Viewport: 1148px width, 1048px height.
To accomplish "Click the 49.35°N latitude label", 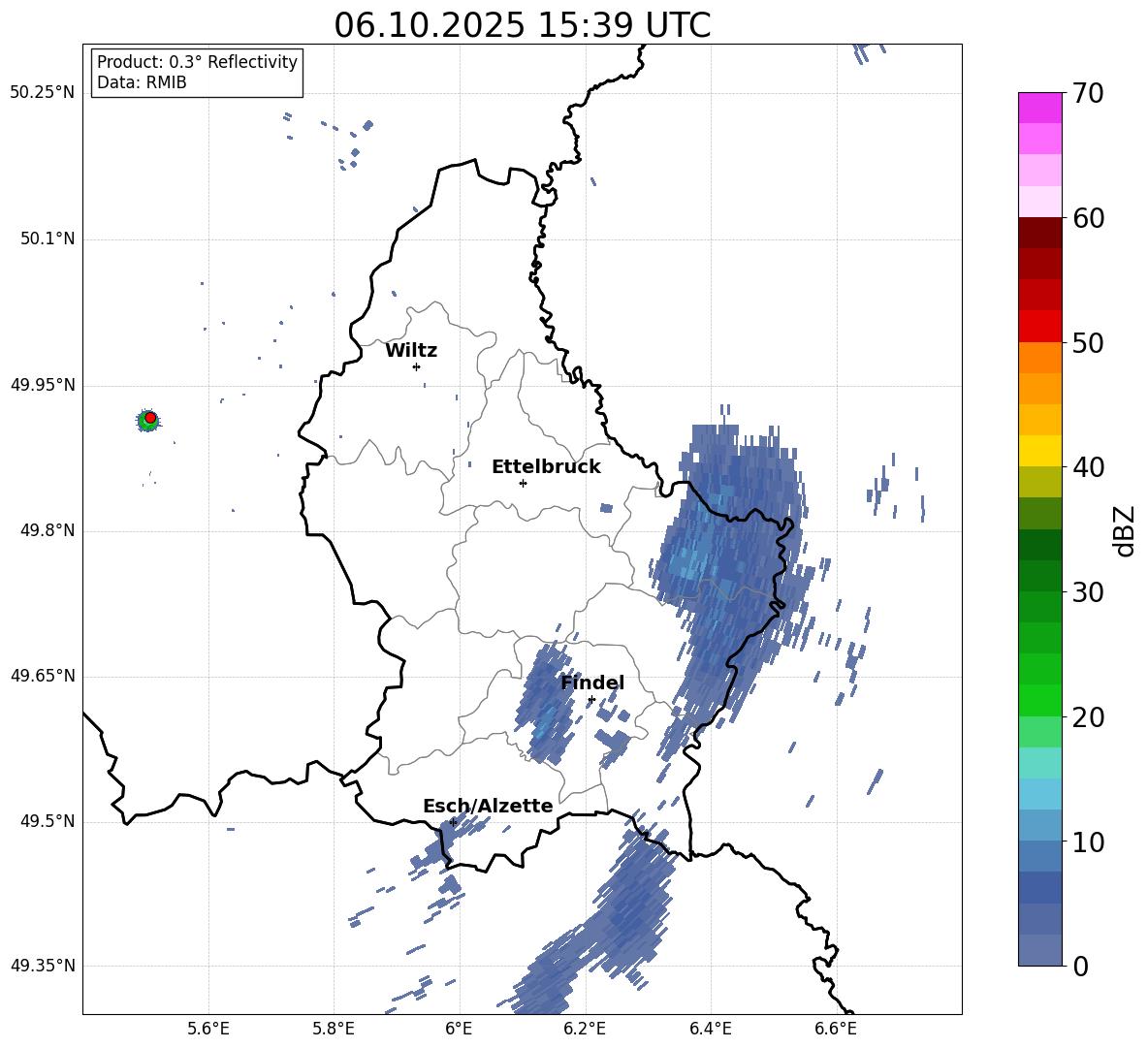I will coord(43,966).
